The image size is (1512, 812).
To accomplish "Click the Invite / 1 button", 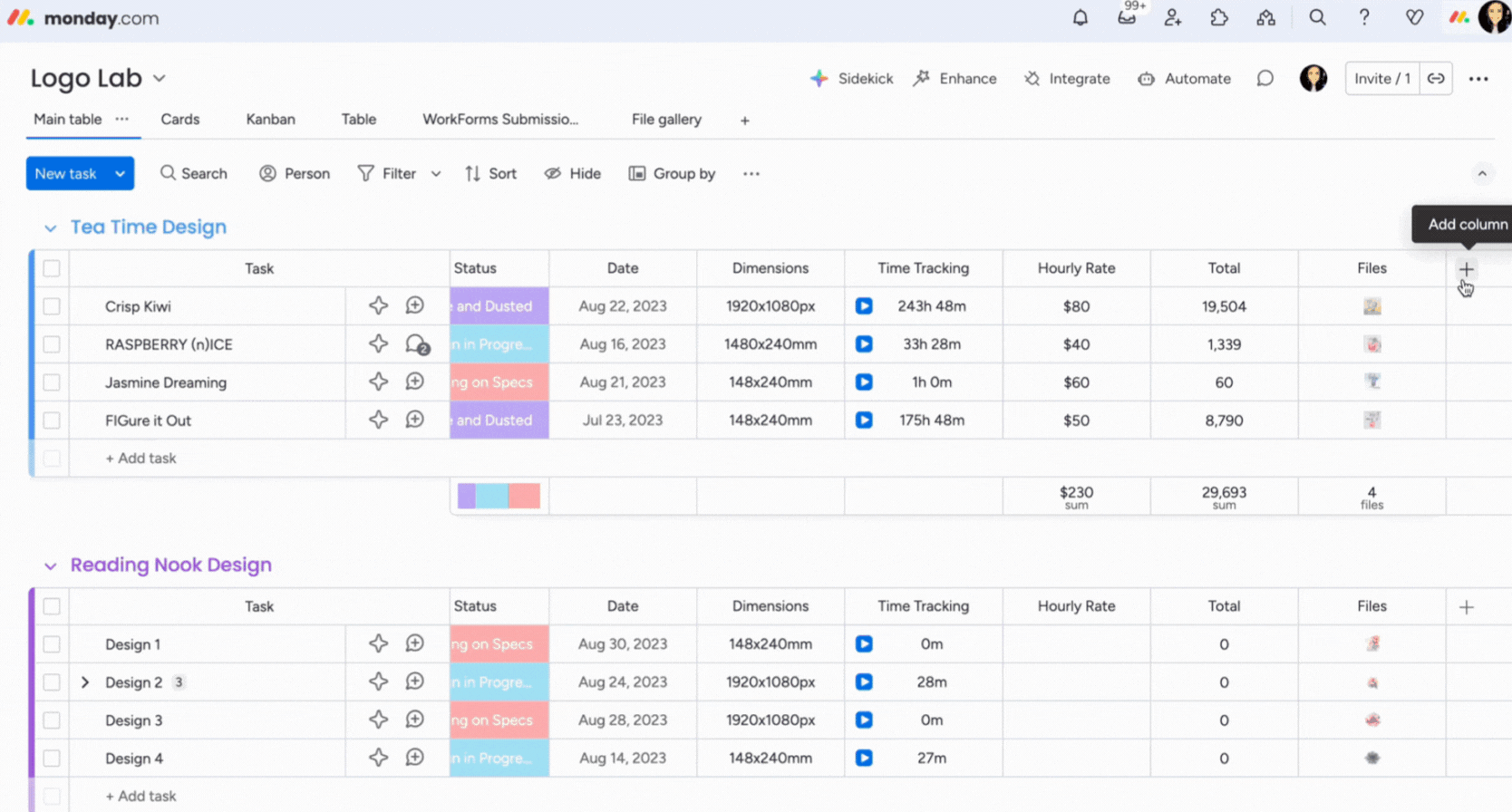I will coord(1381,79).
